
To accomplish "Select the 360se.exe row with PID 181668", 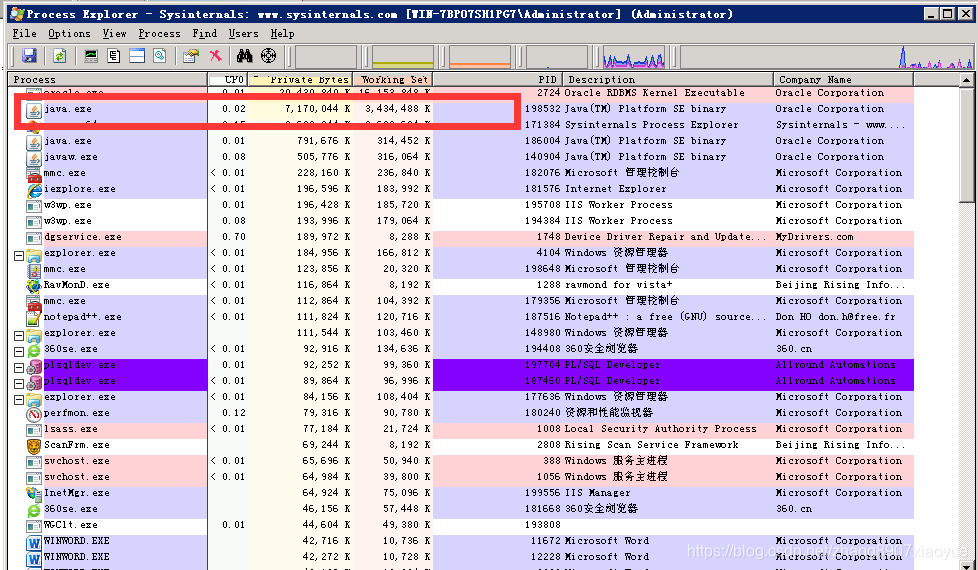I will (x=461, y=509).
